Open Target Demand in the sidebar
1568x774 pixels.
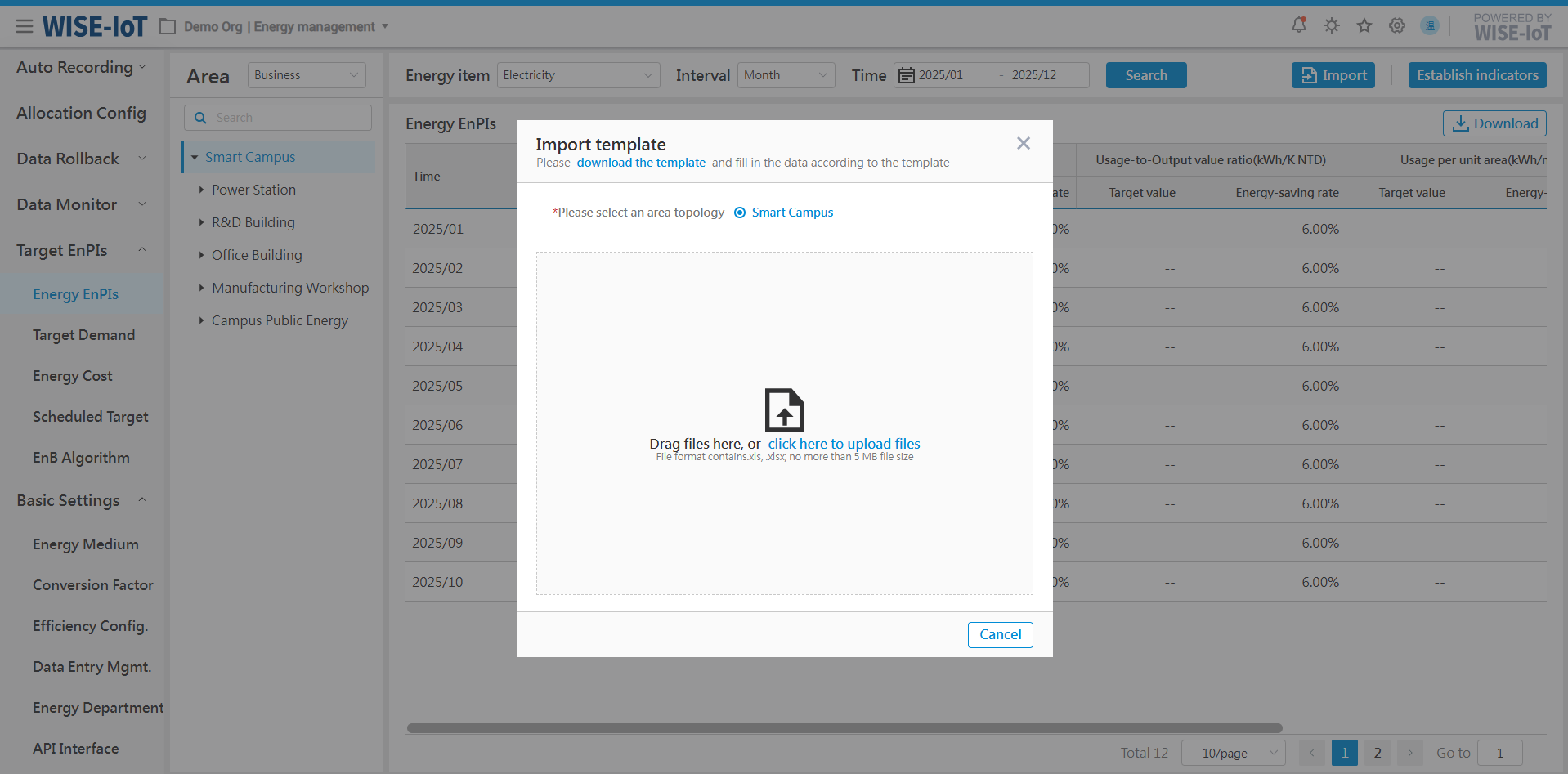pyautogui.click(x=83, y=335)
